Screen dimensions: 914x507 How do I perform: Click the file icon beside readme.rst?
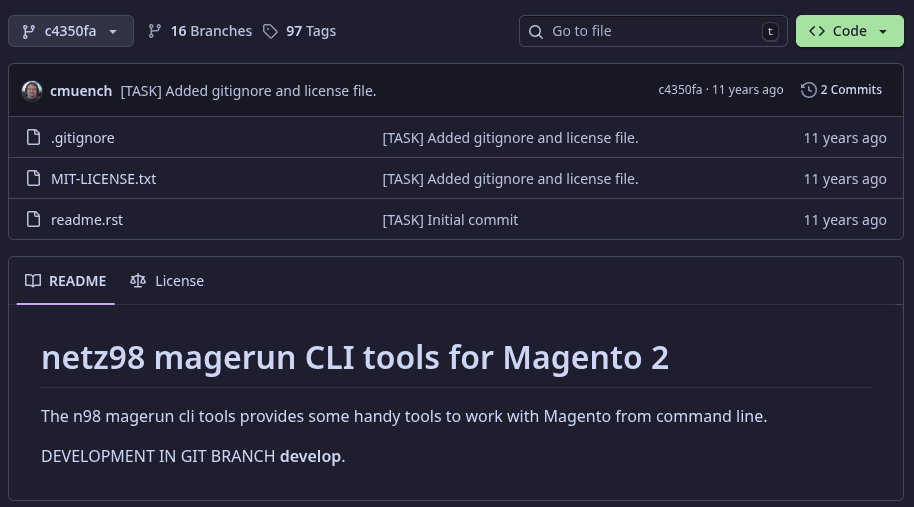(x=33, y=220)
